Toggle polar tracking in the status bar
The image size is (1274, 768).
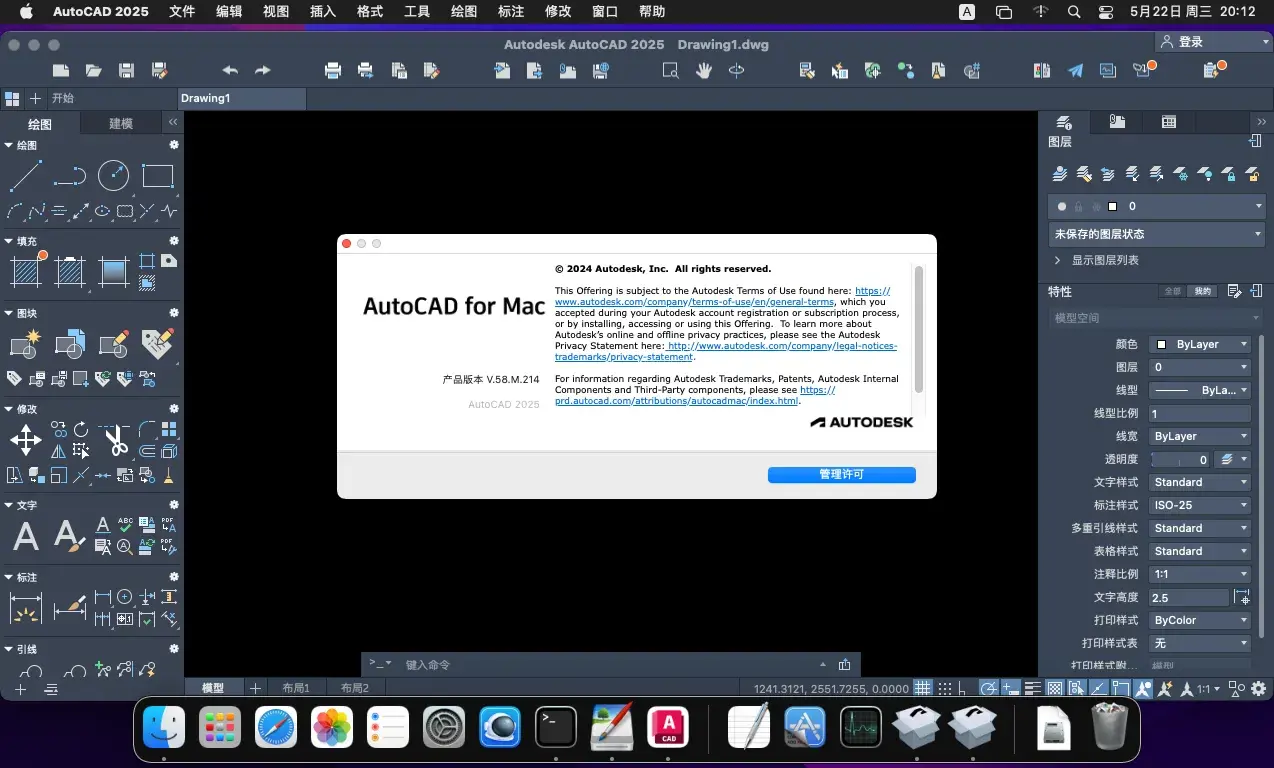[x=988, y=689]
